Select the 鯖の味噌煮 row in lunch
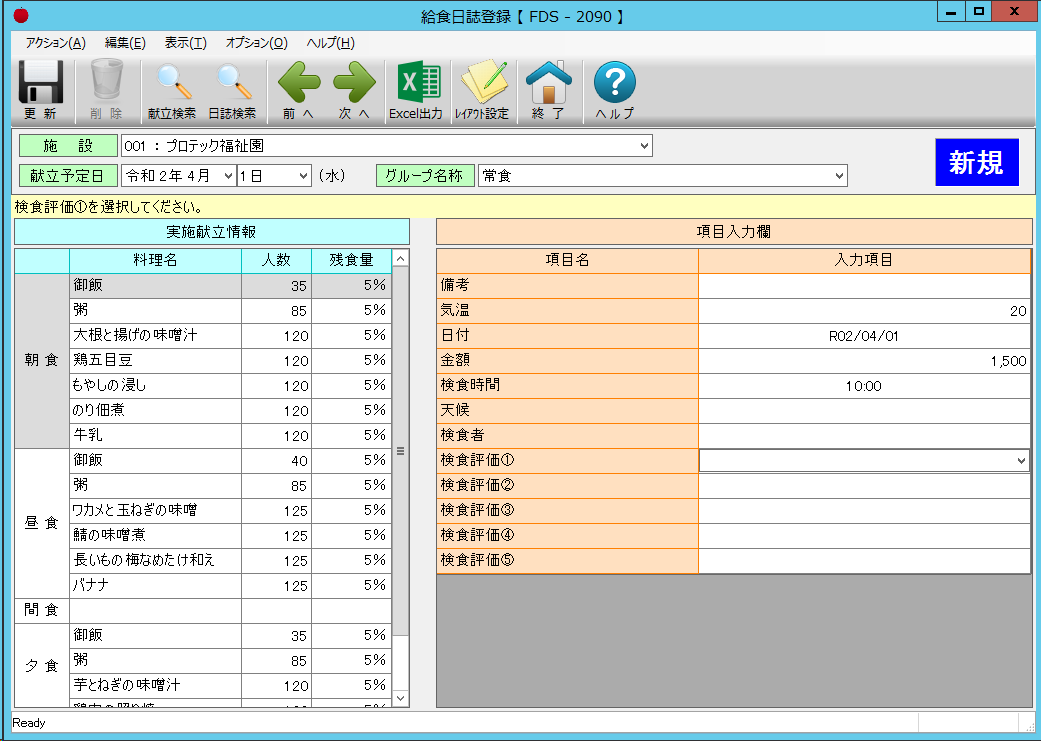The width and height of the screenshot is (1041, 741). coord(155,535)
